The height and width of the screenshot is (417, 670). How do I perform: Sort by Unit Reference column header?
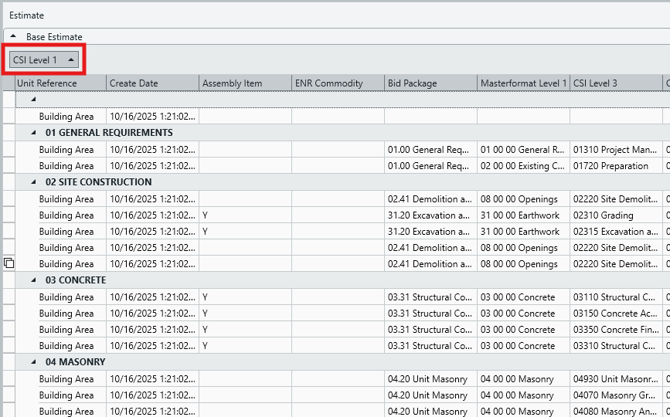tap(60, 83)
